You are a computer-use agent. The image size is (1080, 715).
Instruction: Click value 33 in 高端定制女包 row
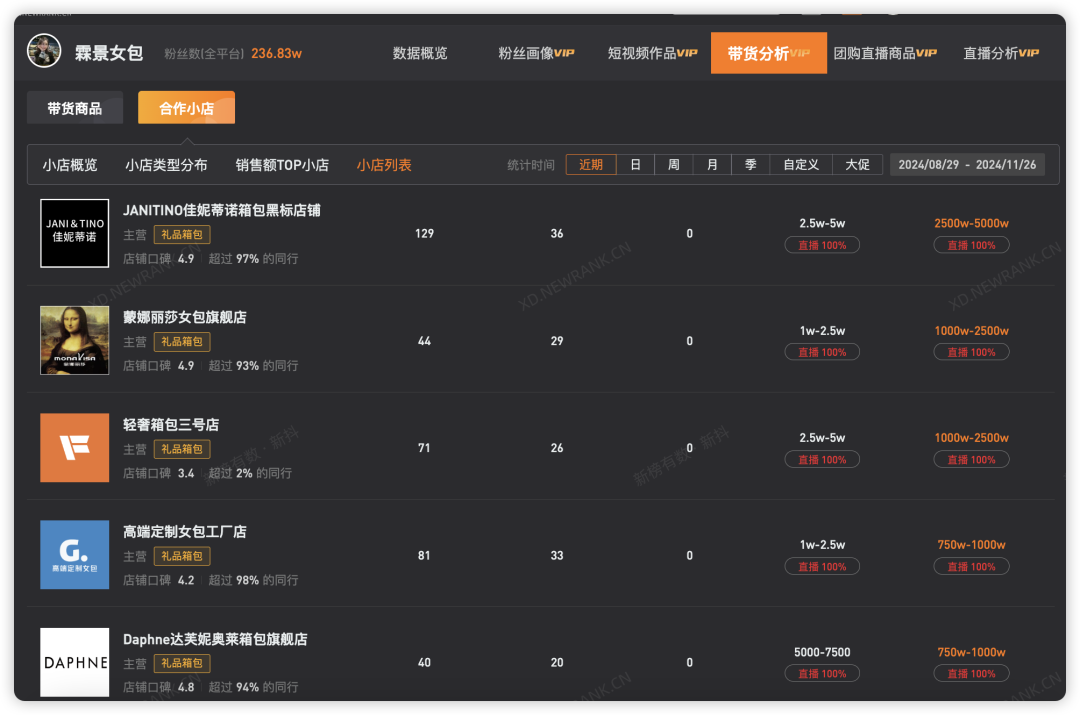click(557, 555)
